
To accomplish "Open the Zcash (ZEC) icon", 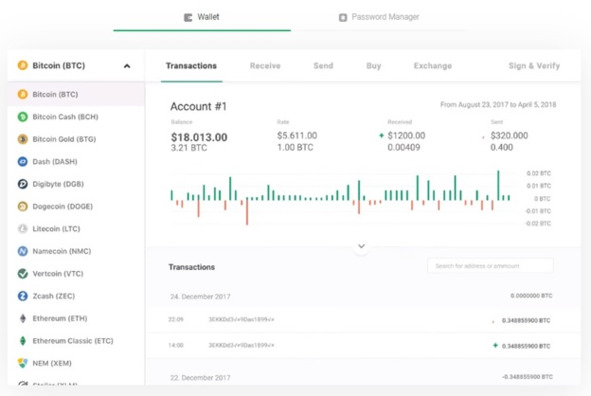I will point(23,296).
